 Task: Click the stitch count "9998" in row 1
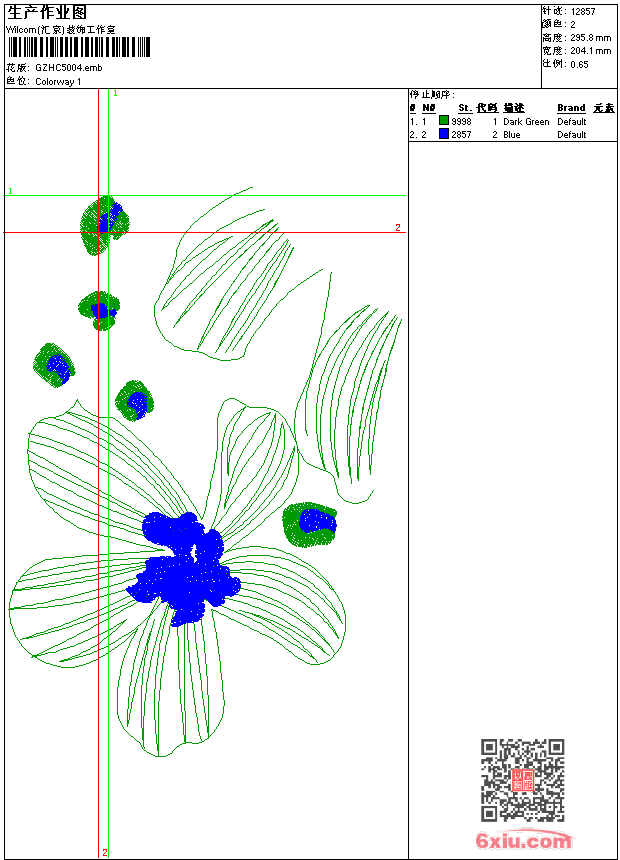(461, 122)
